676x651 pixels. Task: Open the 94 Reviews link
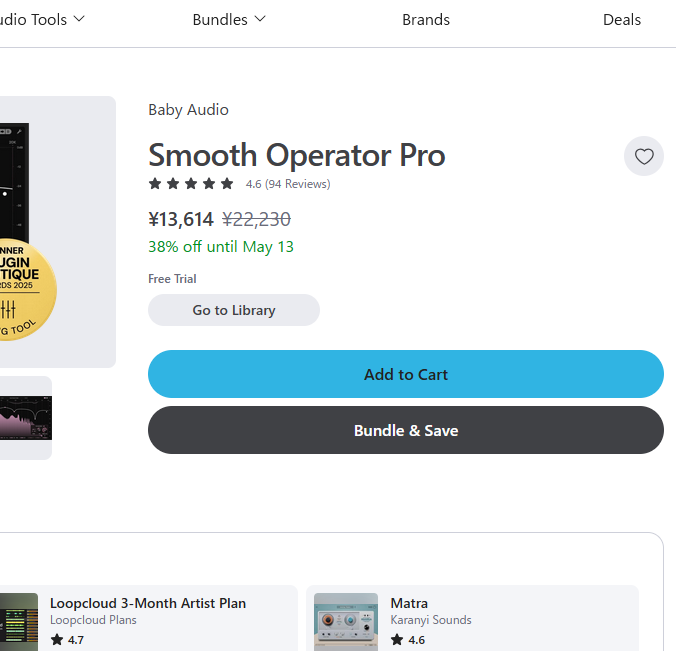coord(297,184)
